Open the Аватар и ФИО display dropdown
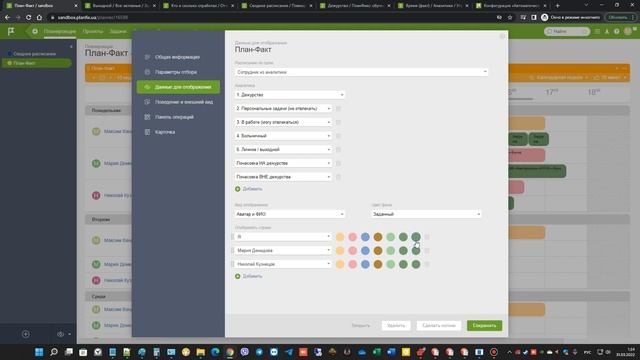The image size is (640, 360). coord(289,214)
